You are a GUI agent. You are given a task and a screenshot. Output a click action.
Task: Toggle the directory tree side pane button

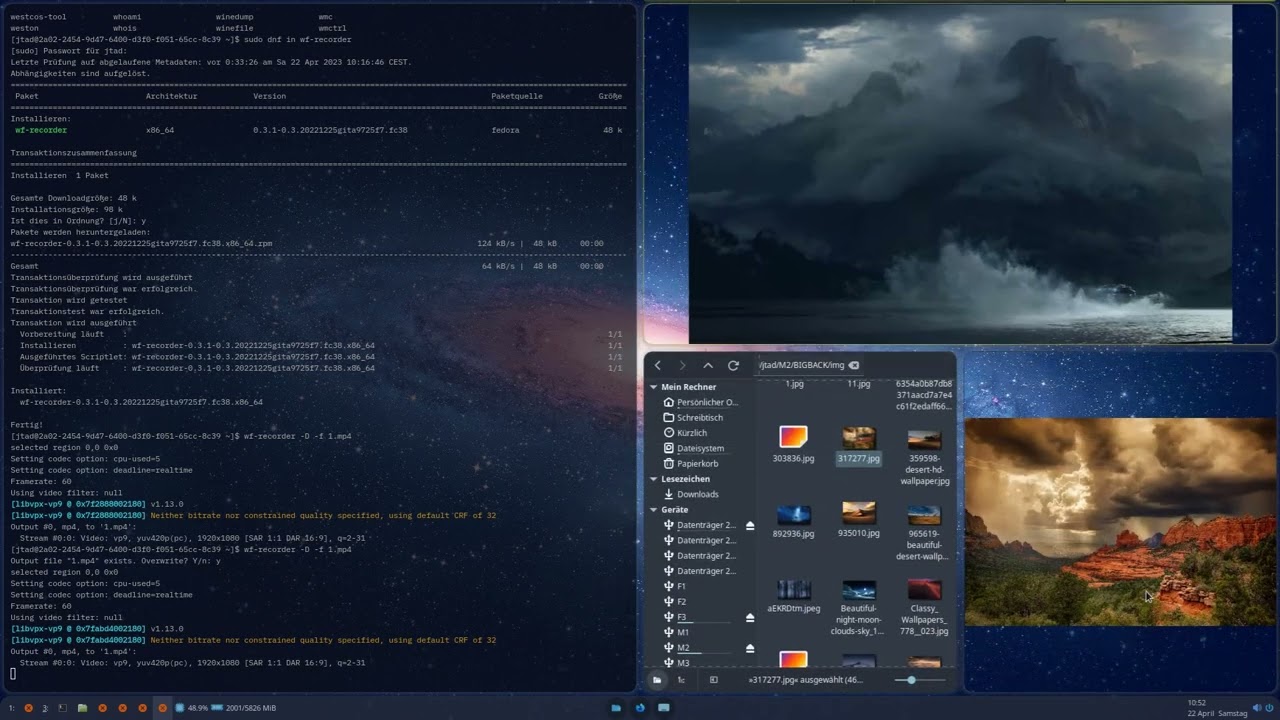[x=682, y=680]
